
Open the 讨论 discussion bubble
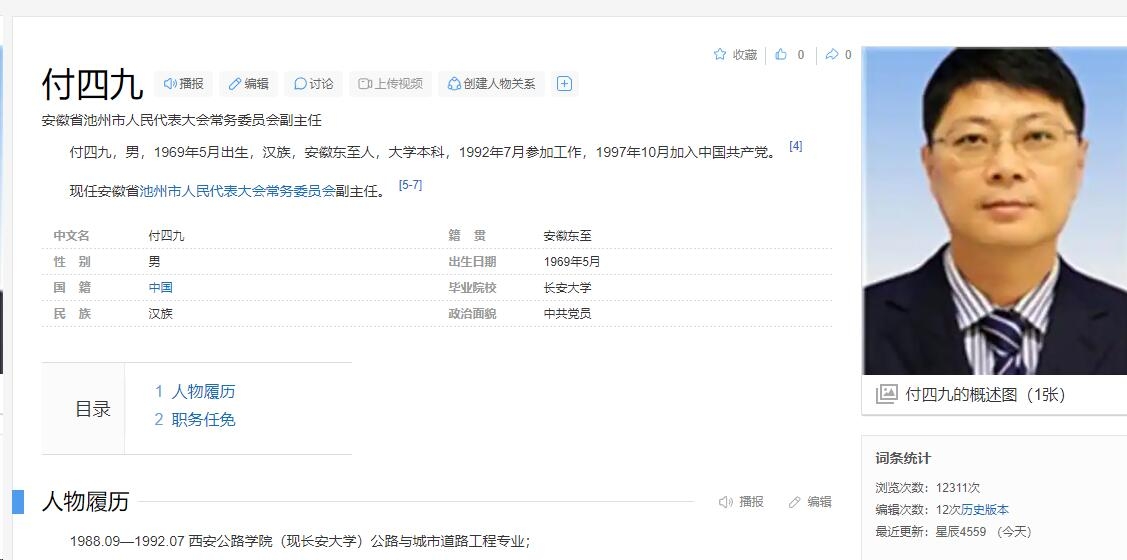(x=313, y=84)
